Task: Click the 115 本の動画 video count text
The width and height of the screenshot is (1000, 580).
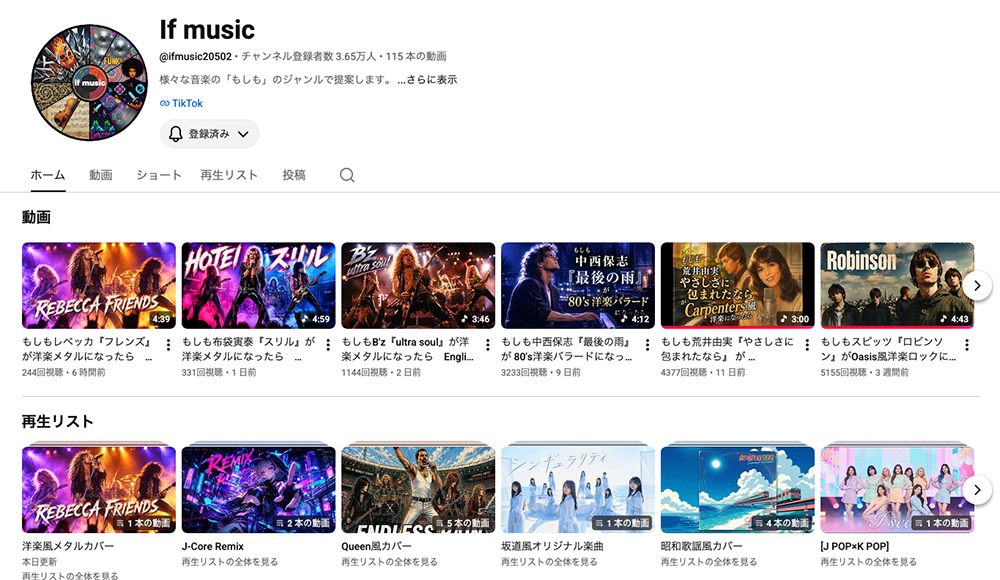Action: pyautogui.click(x=416, y=56)
